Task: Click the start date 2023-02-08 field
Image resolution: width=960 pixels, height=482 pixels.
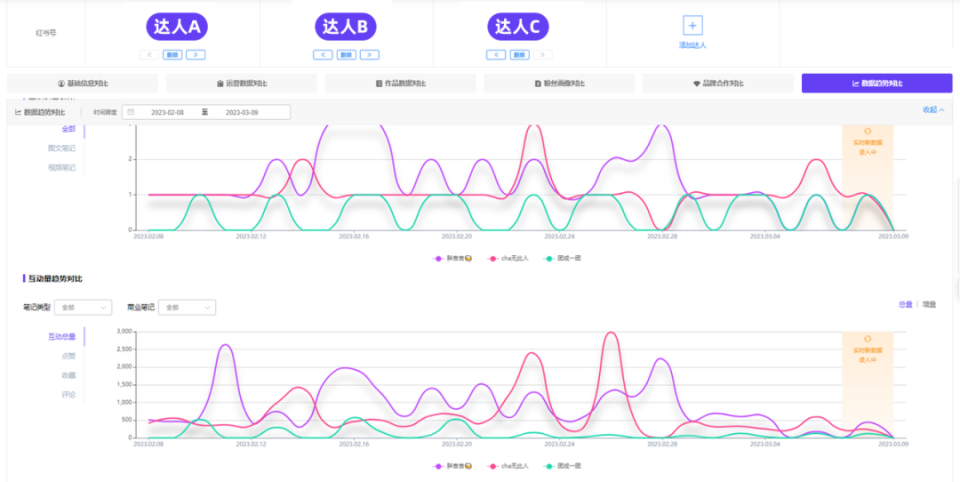Action: tap(167, 112)
